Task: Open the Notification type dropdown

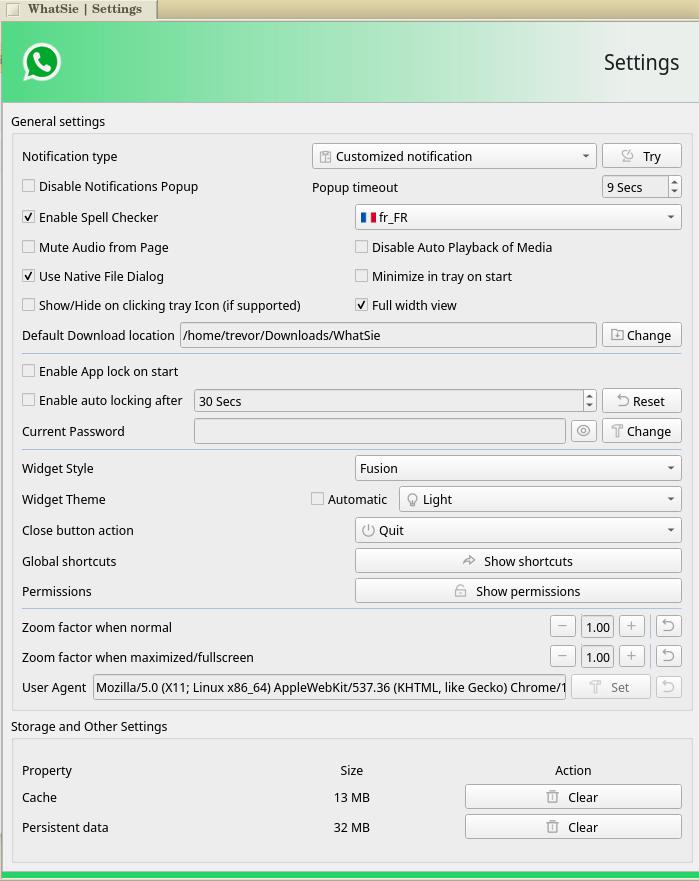Action: (x=454, y=156)
